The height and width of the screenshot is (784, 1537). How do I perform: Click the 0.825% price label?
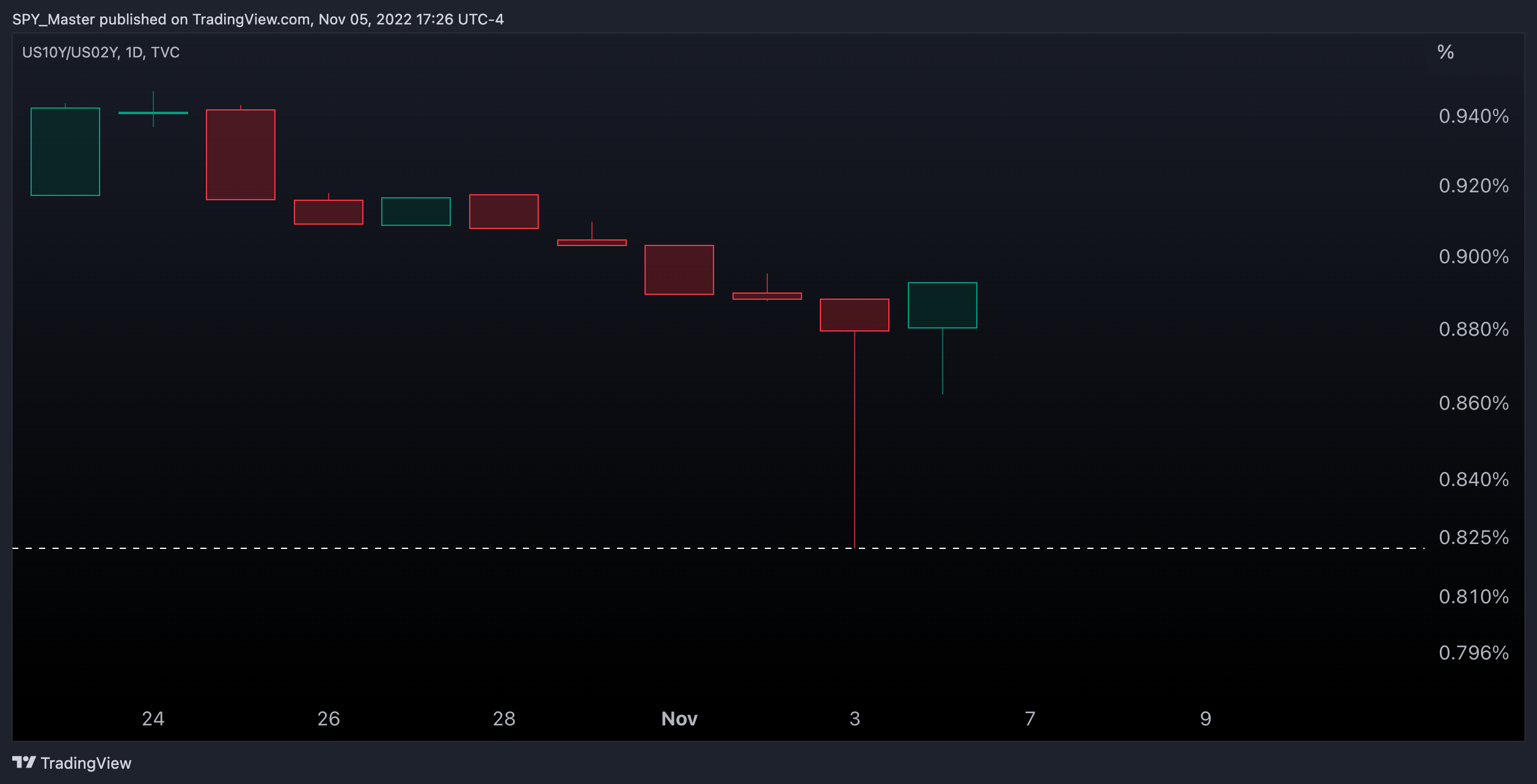pos(1473,537)
